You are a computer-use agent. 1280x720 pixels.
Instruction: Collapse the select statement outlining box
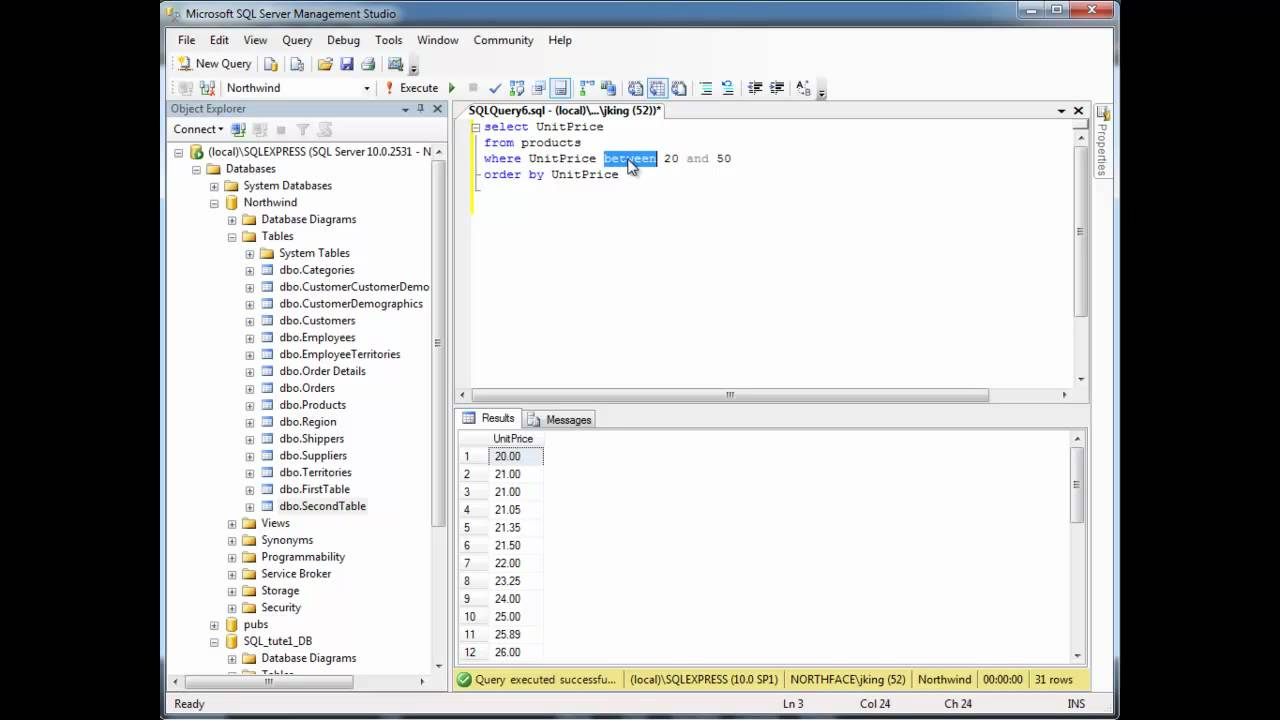pyautogui.click(x=475, y=128)
